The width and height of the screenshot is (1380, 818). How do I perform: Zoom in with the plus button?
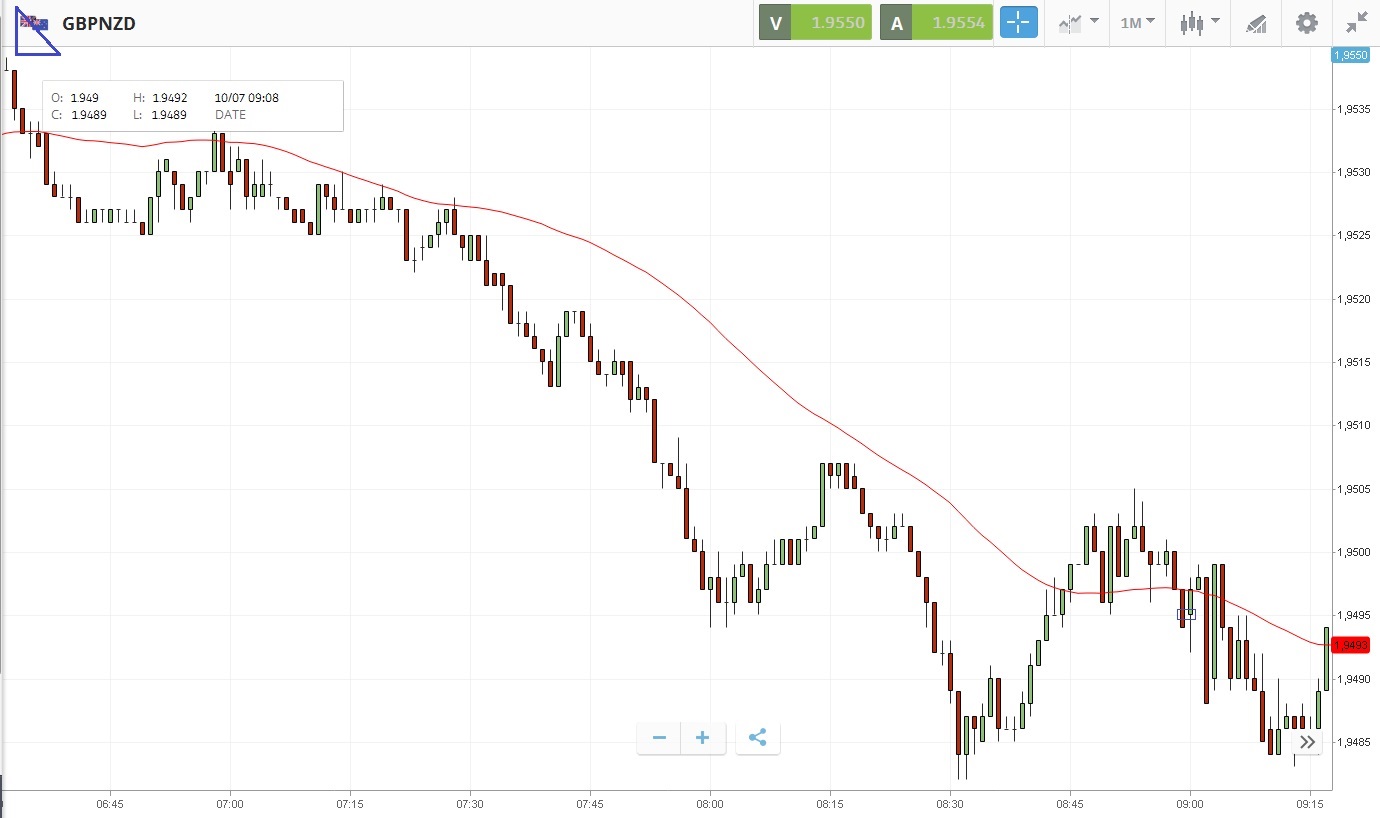[x=703, y=738]
